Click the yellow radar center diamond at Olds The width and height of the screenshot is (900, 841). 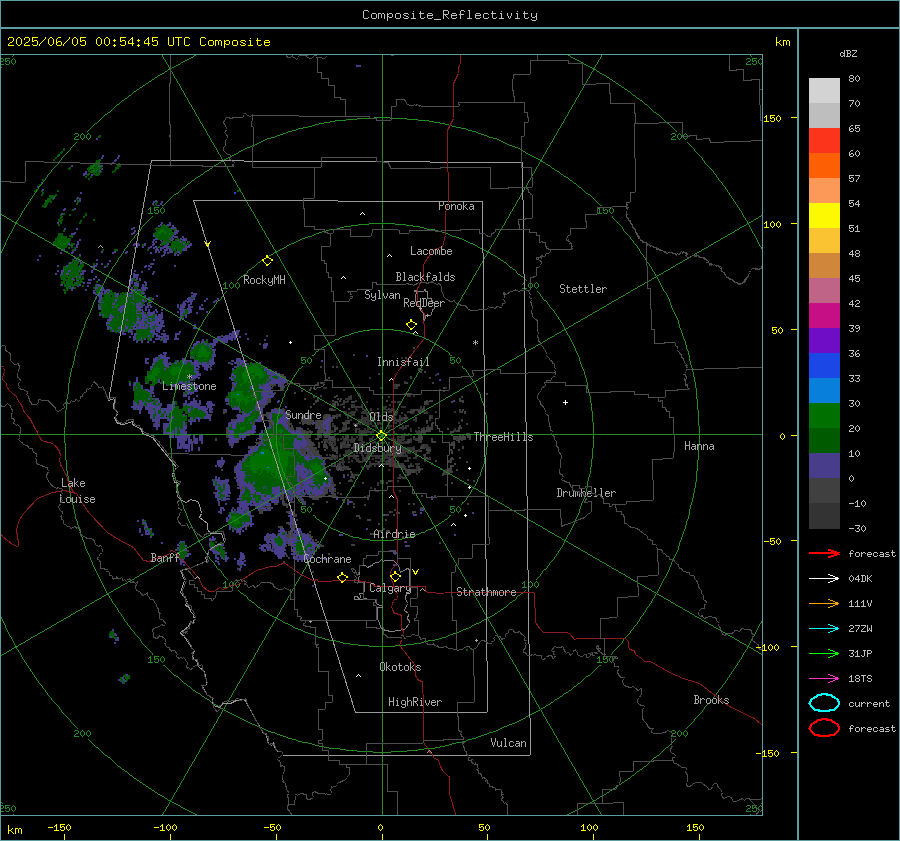(381, 436)
